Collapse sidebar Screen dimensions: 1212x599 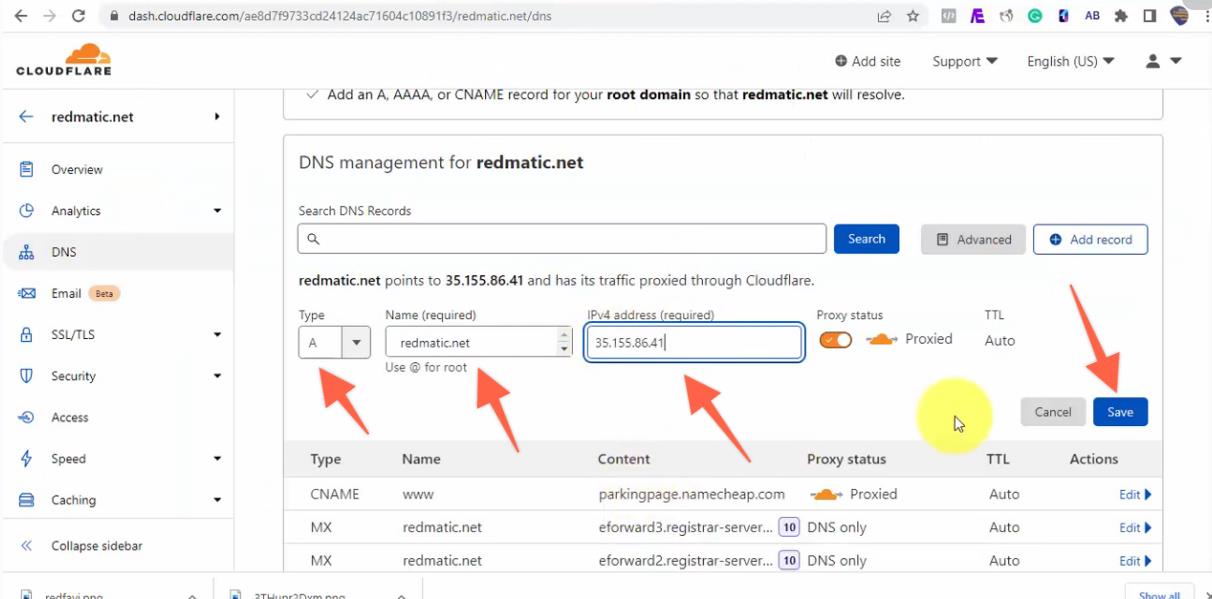(x=83, y=546)
